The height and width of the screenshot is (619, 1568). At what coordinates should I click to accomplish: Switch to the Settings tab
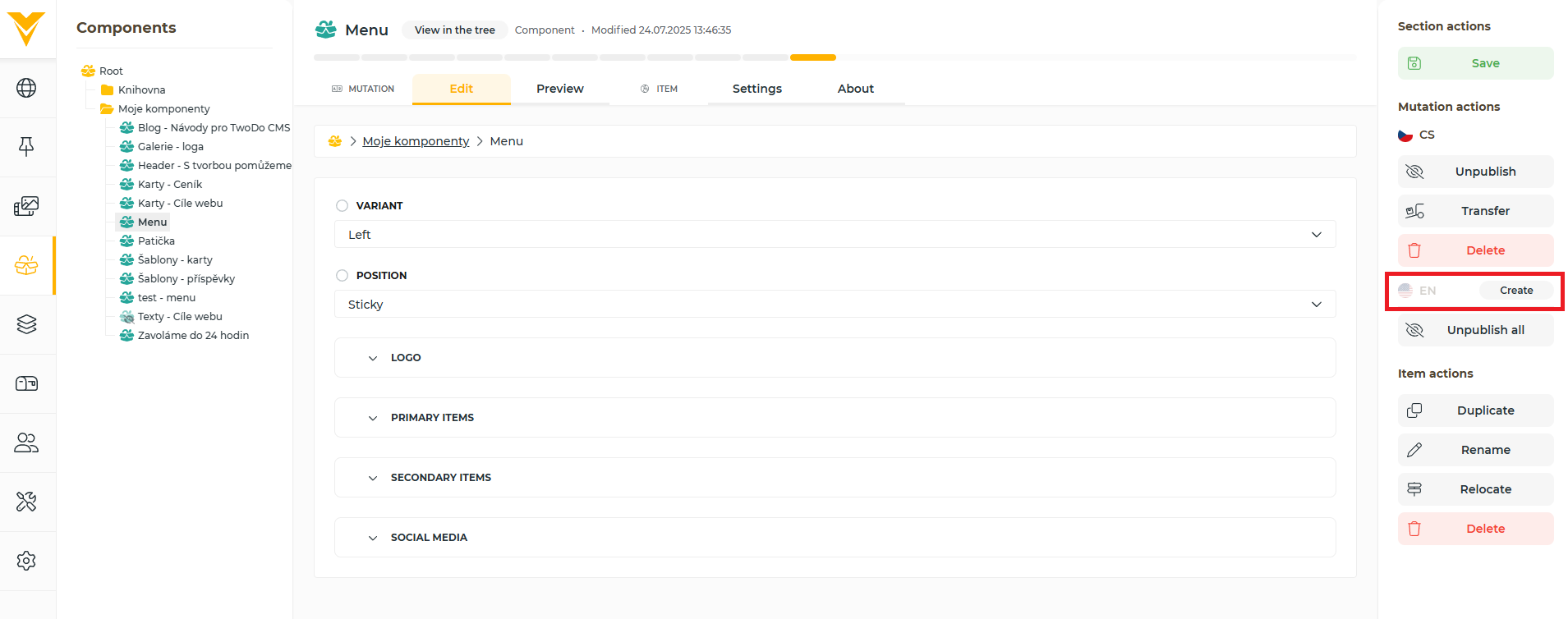pos(756,89)
